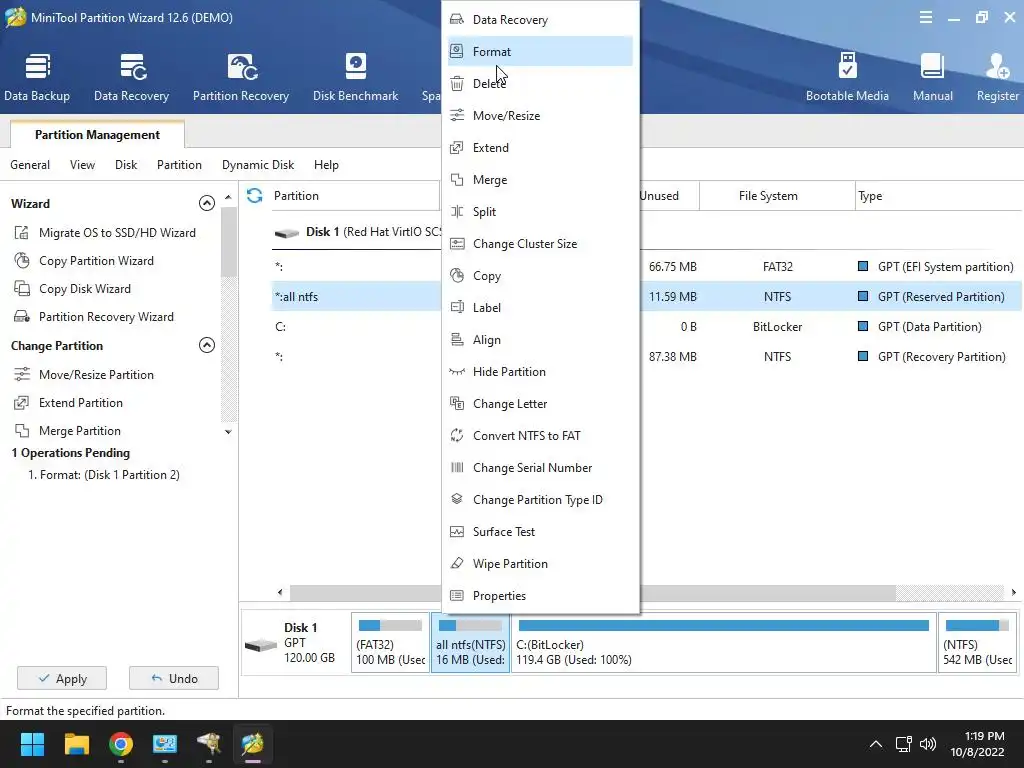Click Merge Partition in sidebar
The height and width of the screenshot is (768, 1024).
click(x=67, y=431)
